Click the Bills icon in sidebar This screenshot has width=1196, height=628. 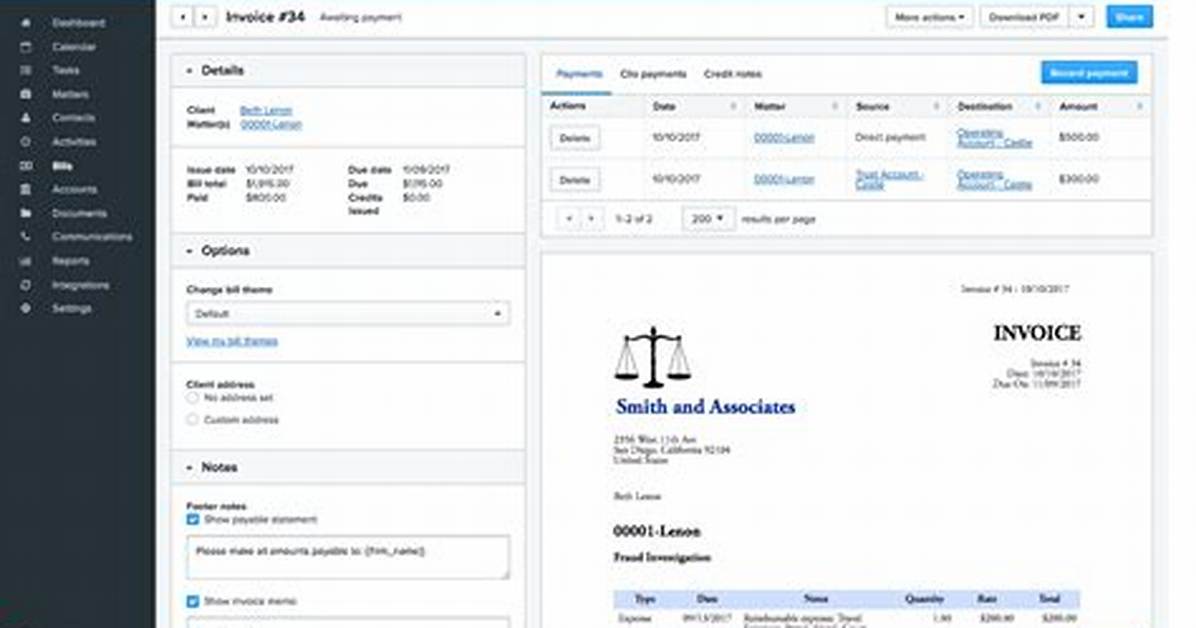(26, 166)
